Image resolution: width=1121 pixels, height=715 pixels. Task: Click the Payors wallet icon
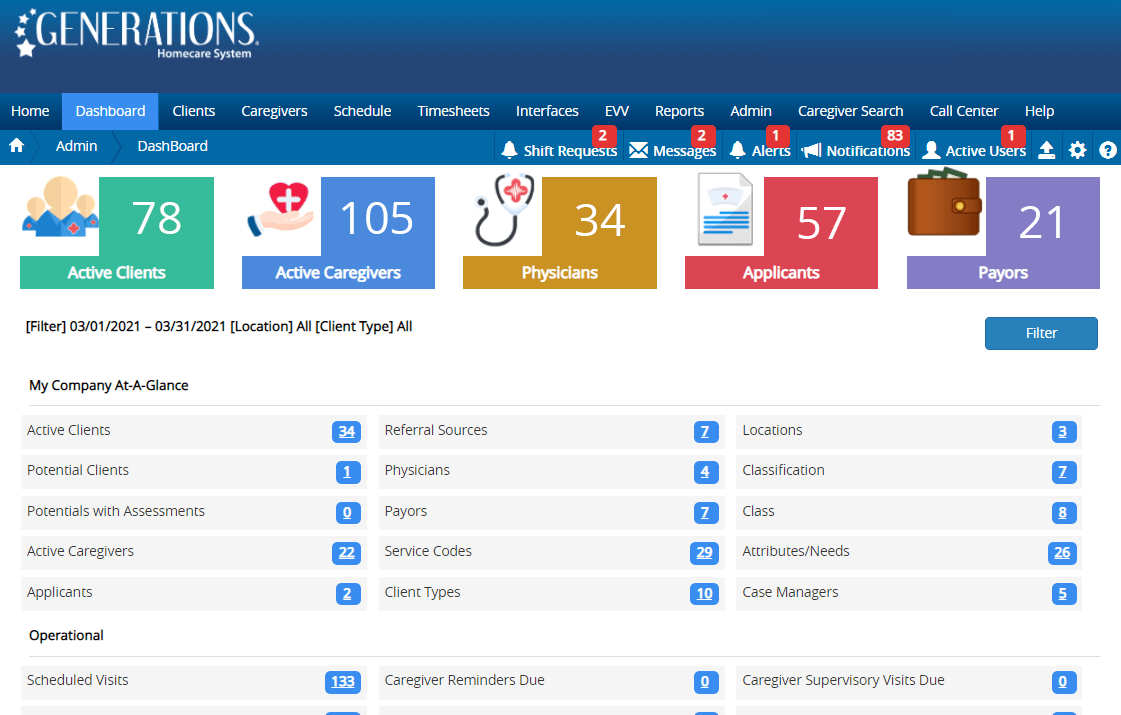click(944, 202)
